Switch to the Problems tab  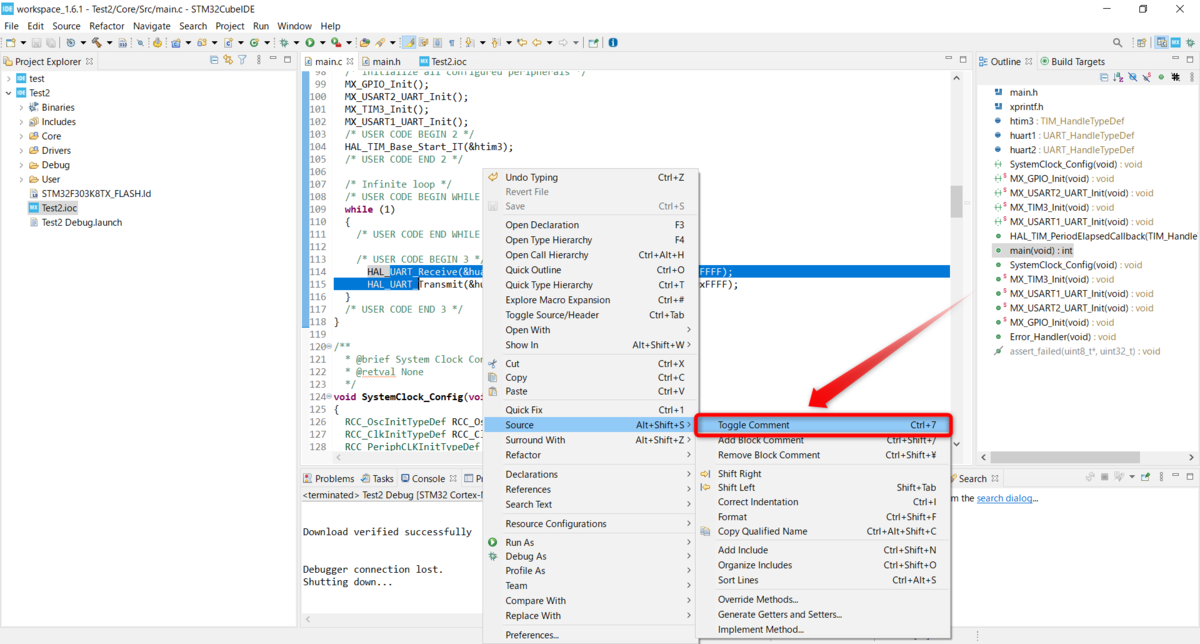tap(328, 479)
